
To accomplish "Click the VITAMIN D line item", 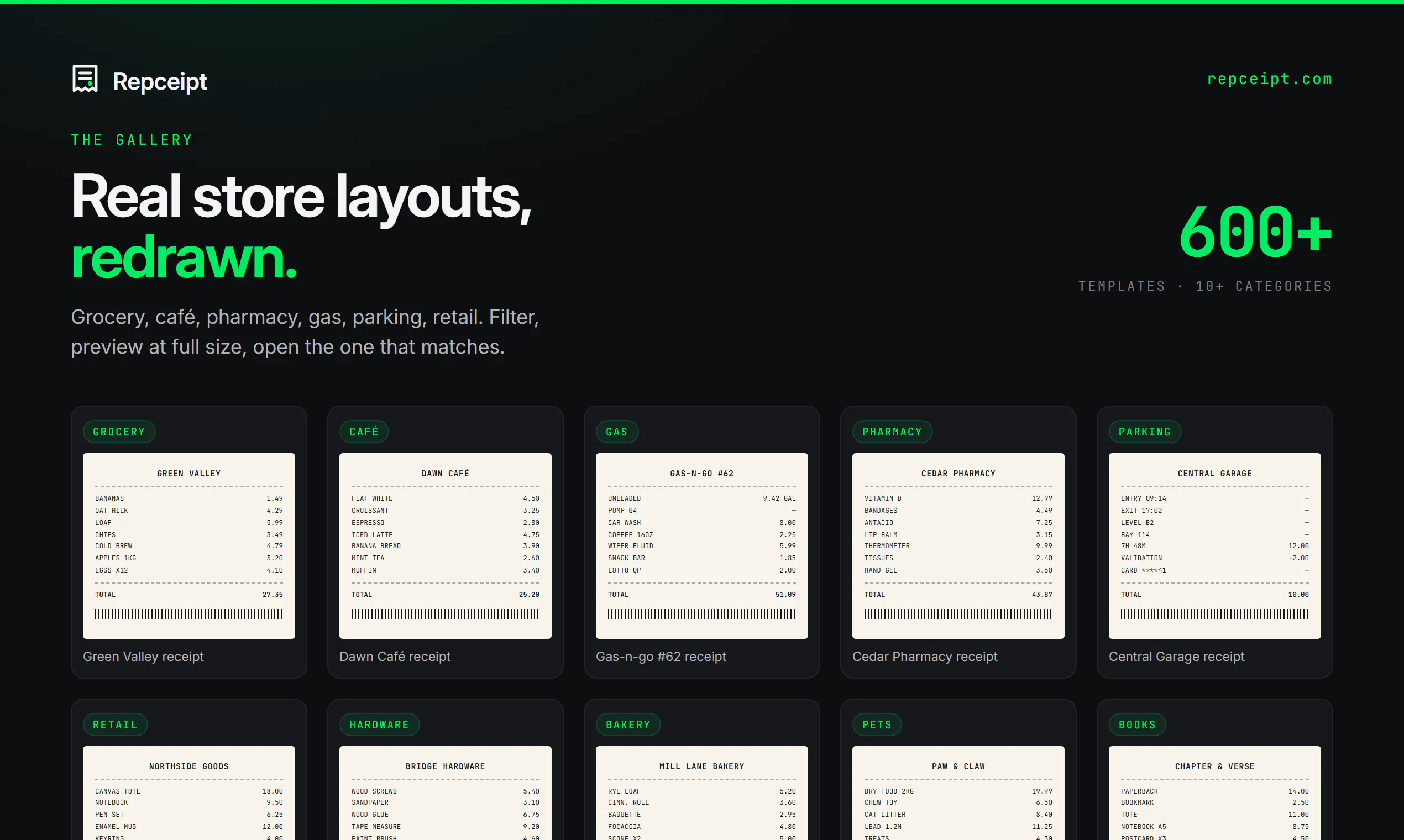I will click(x=958, y=498).
